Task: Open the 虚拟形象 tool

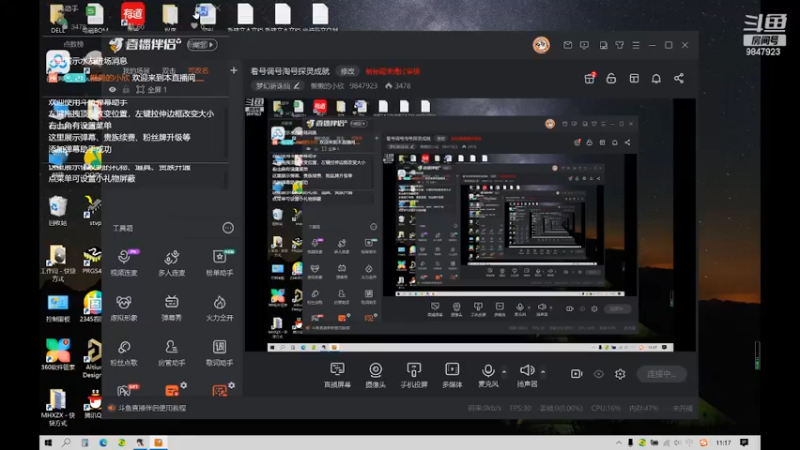Action: (124, 308)
